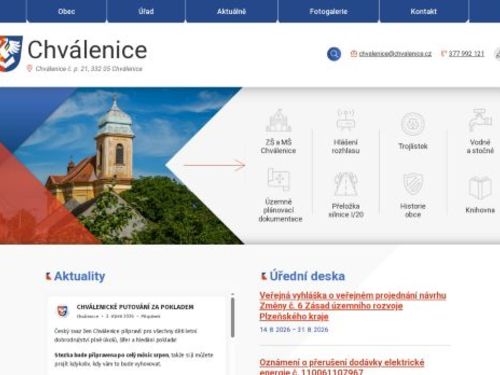Open the Přeložka silnice I/20 road icon
The height and width of the screenshot is (375, 500).
(x=346, y=184)
